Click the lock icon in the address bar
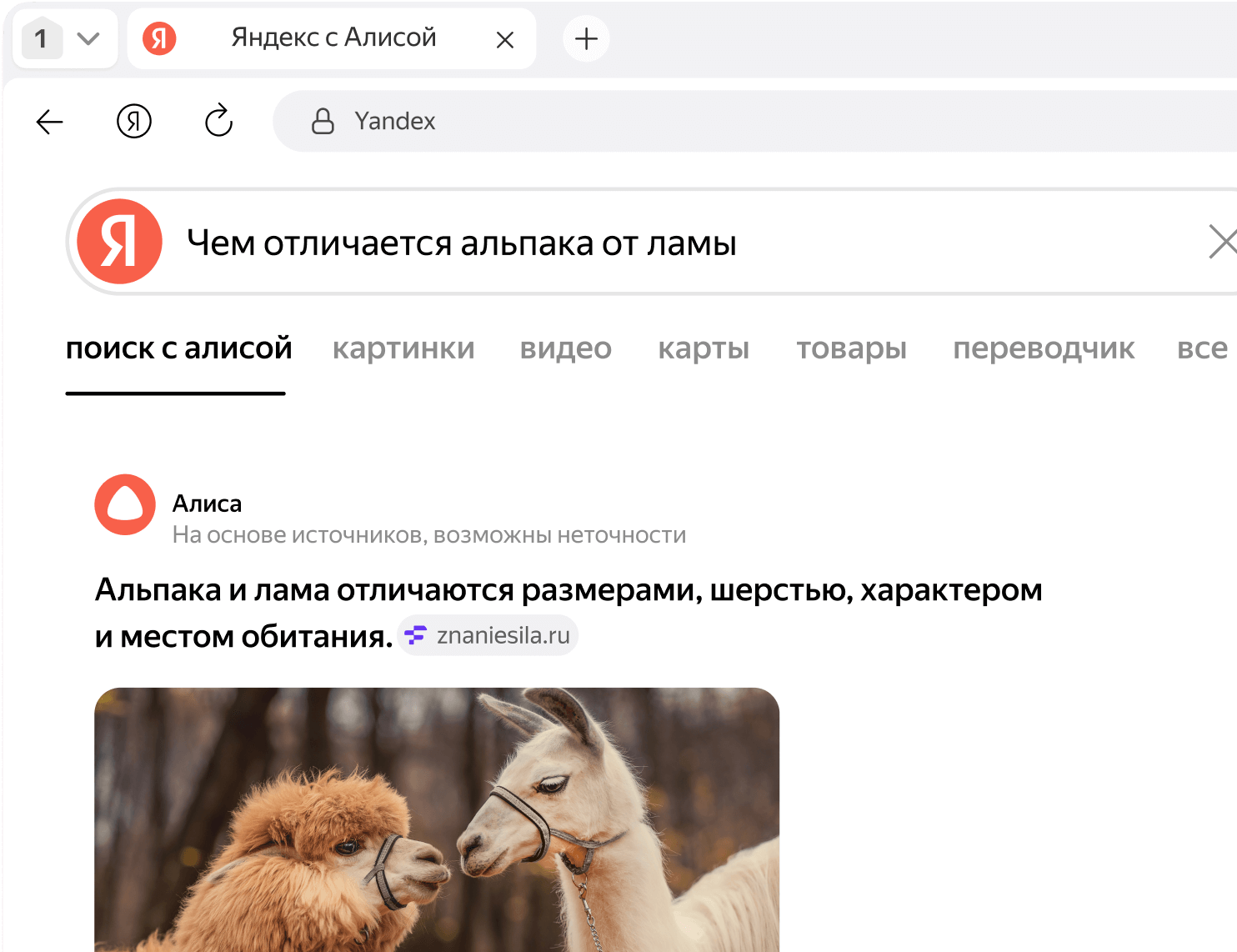 (x=323, y=122)
